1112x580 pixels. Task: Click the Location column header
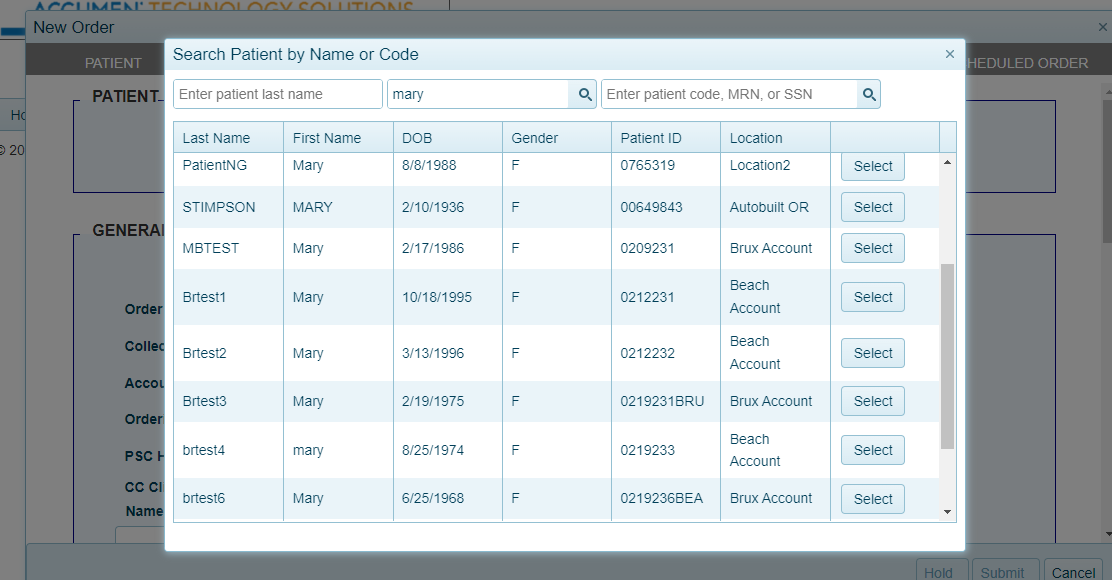point(756,138)
